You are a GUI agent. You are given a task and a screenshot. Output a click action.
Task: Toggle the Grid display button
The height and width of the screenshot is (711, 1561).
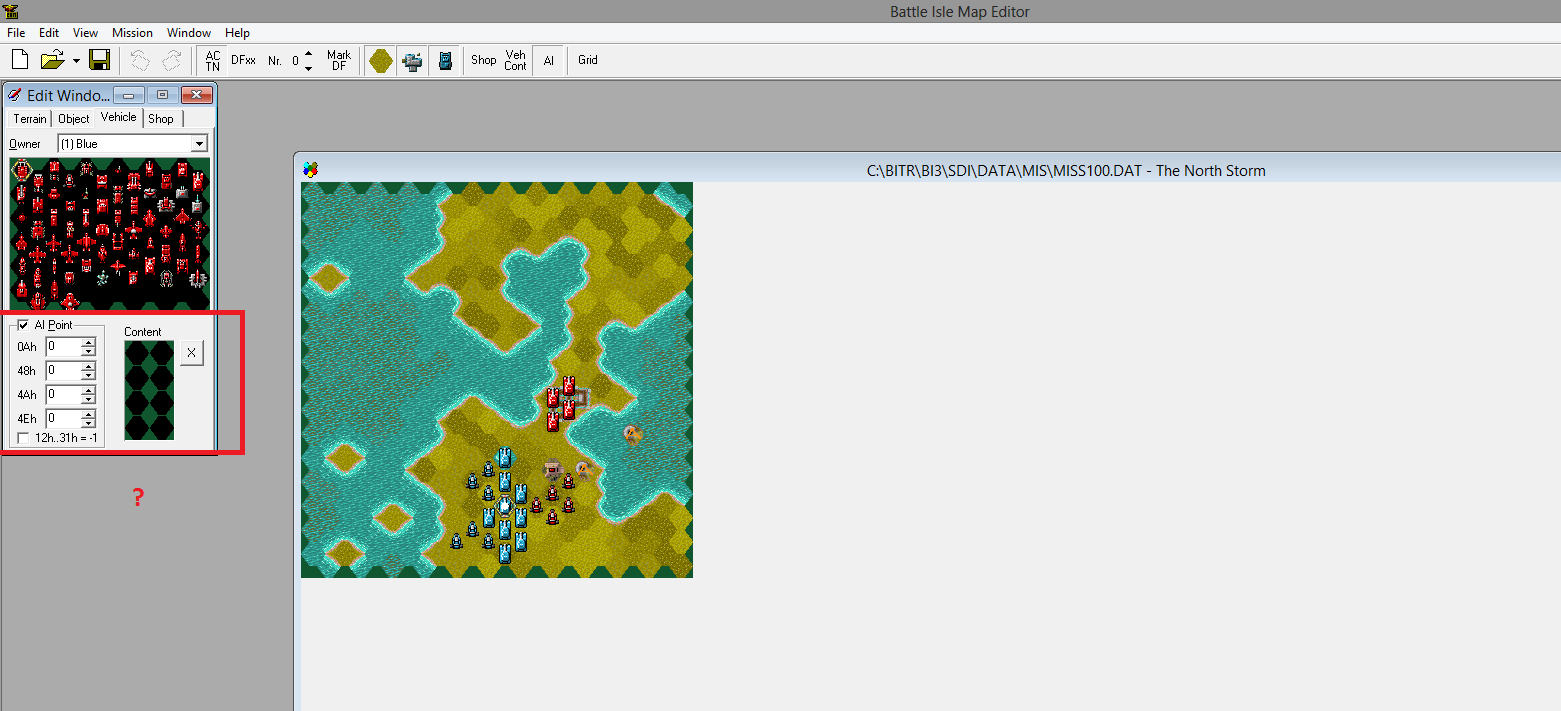(x=588, y=60)
